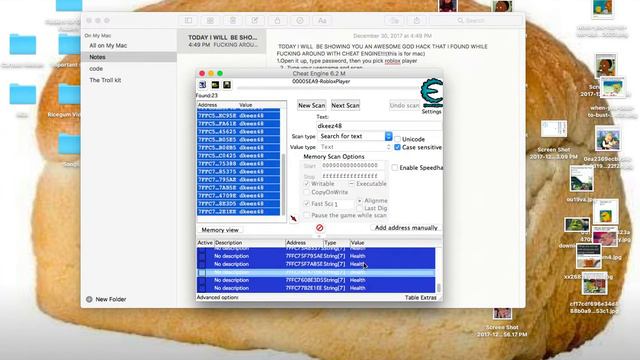Select address table row 7FFC7608E3D5
This screenshot has width=640, height=360.
point(316,280)
